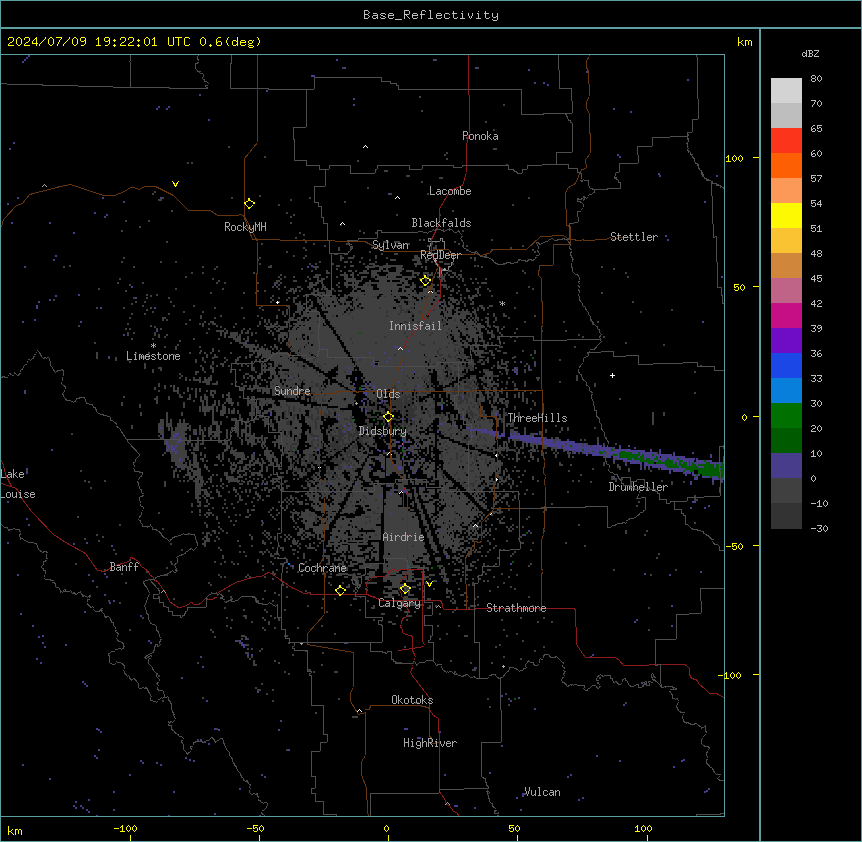Click the dark green 10-20 dBZ swatch
This screenshot has height=842, width=862.
[x=786, y=441]
